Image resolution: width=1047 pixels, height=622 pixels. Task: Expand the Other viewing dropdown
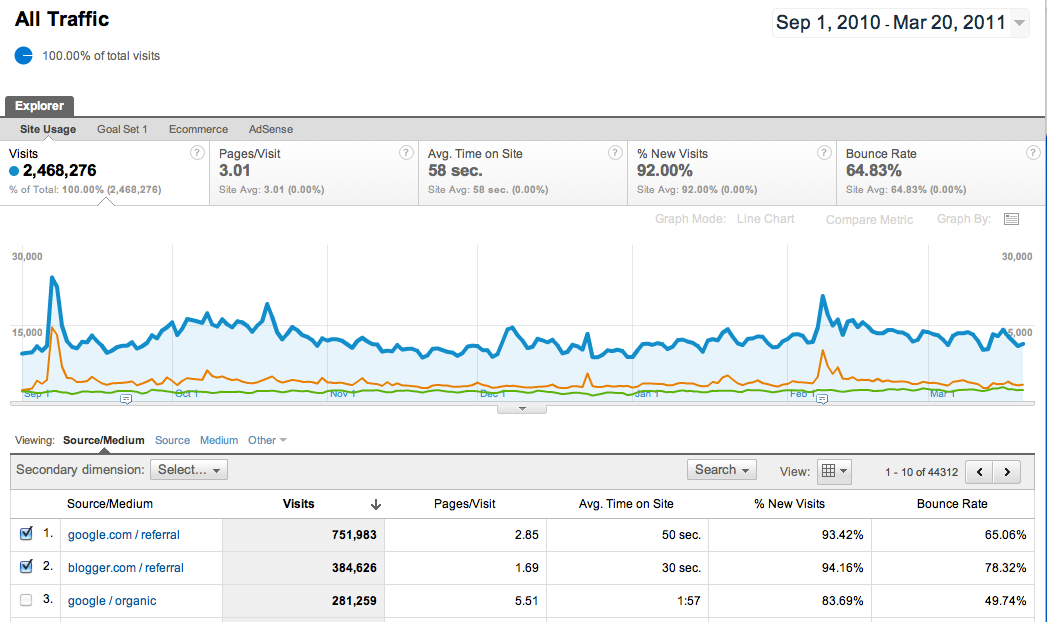[267, 440]
